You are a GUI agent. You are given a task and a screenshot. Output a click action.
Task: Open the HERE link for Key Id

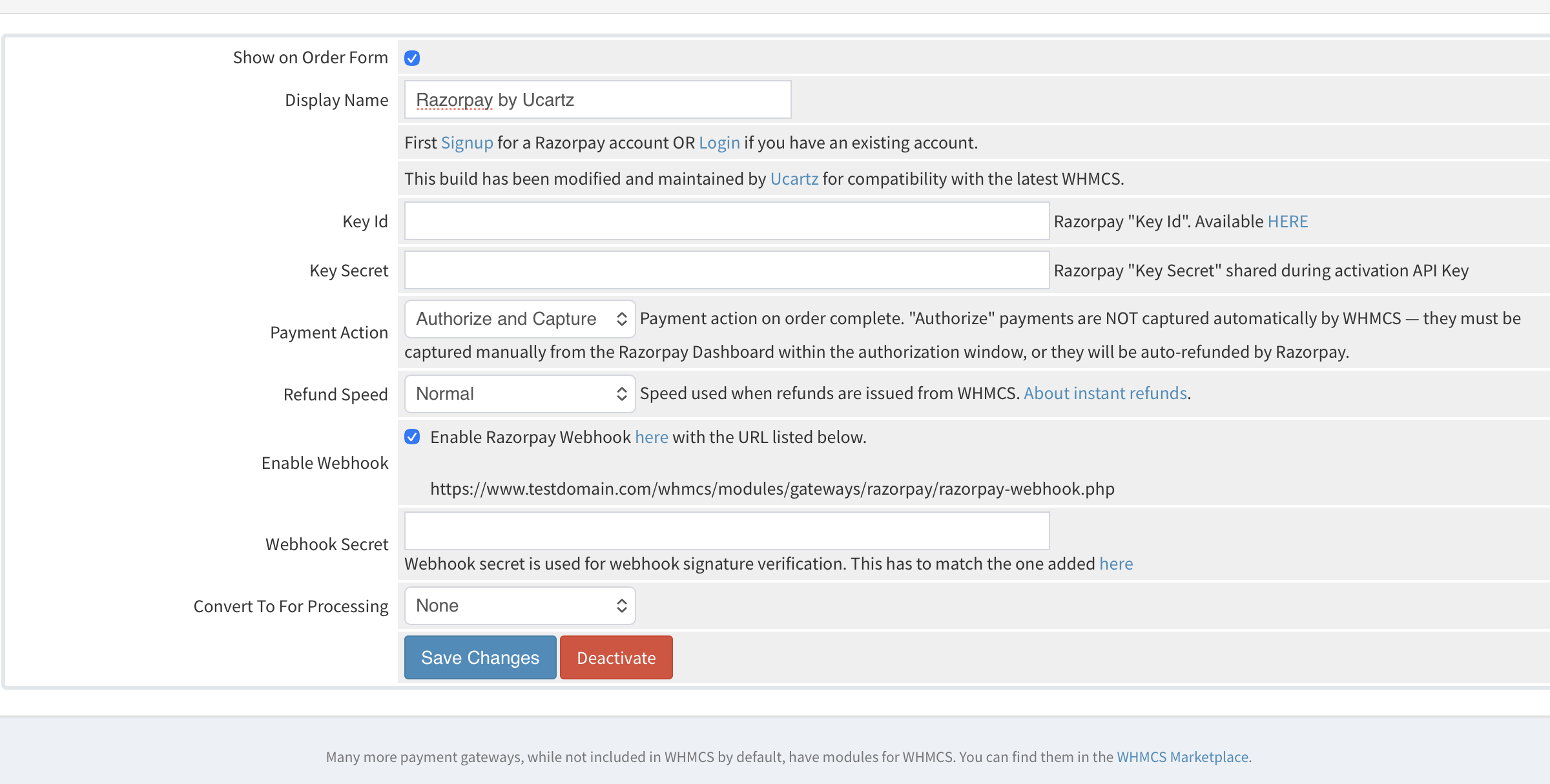pyautogui.click(x=1288, y=222)
